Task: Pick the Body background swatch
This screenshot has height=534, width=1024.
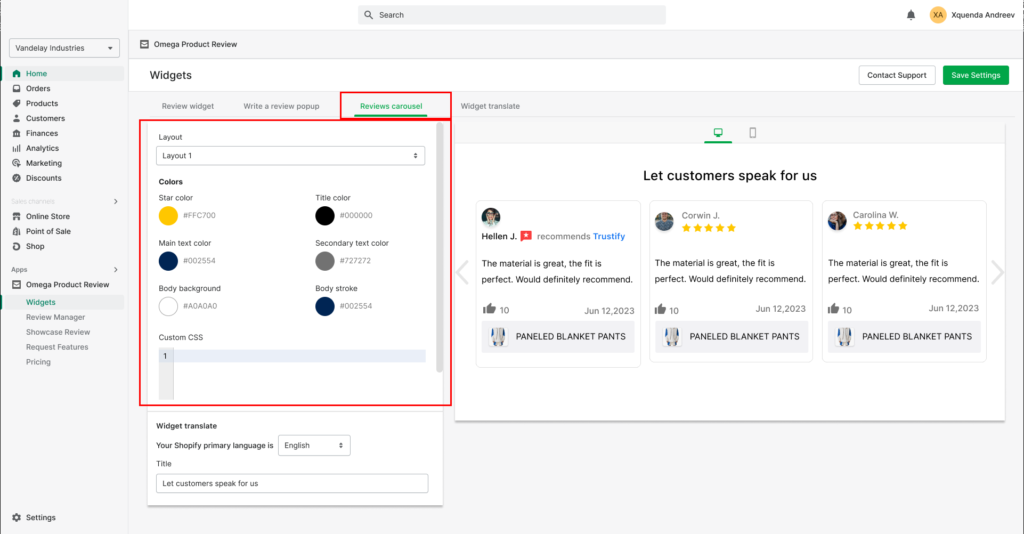Action: pyautogui.click(x=168, y=306)
